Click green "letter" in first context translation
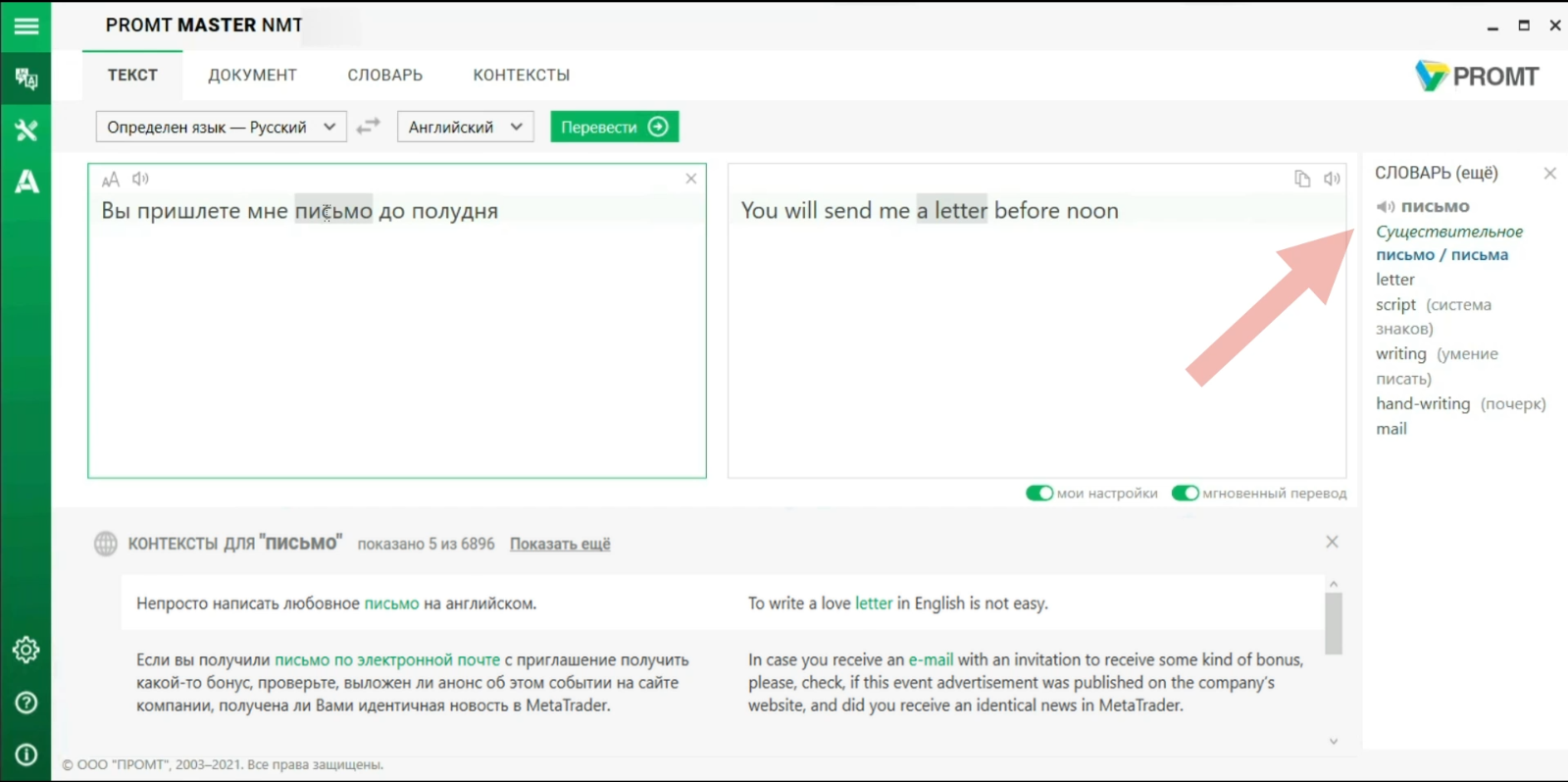1568x782 pixels. click(x=874, y=603)
